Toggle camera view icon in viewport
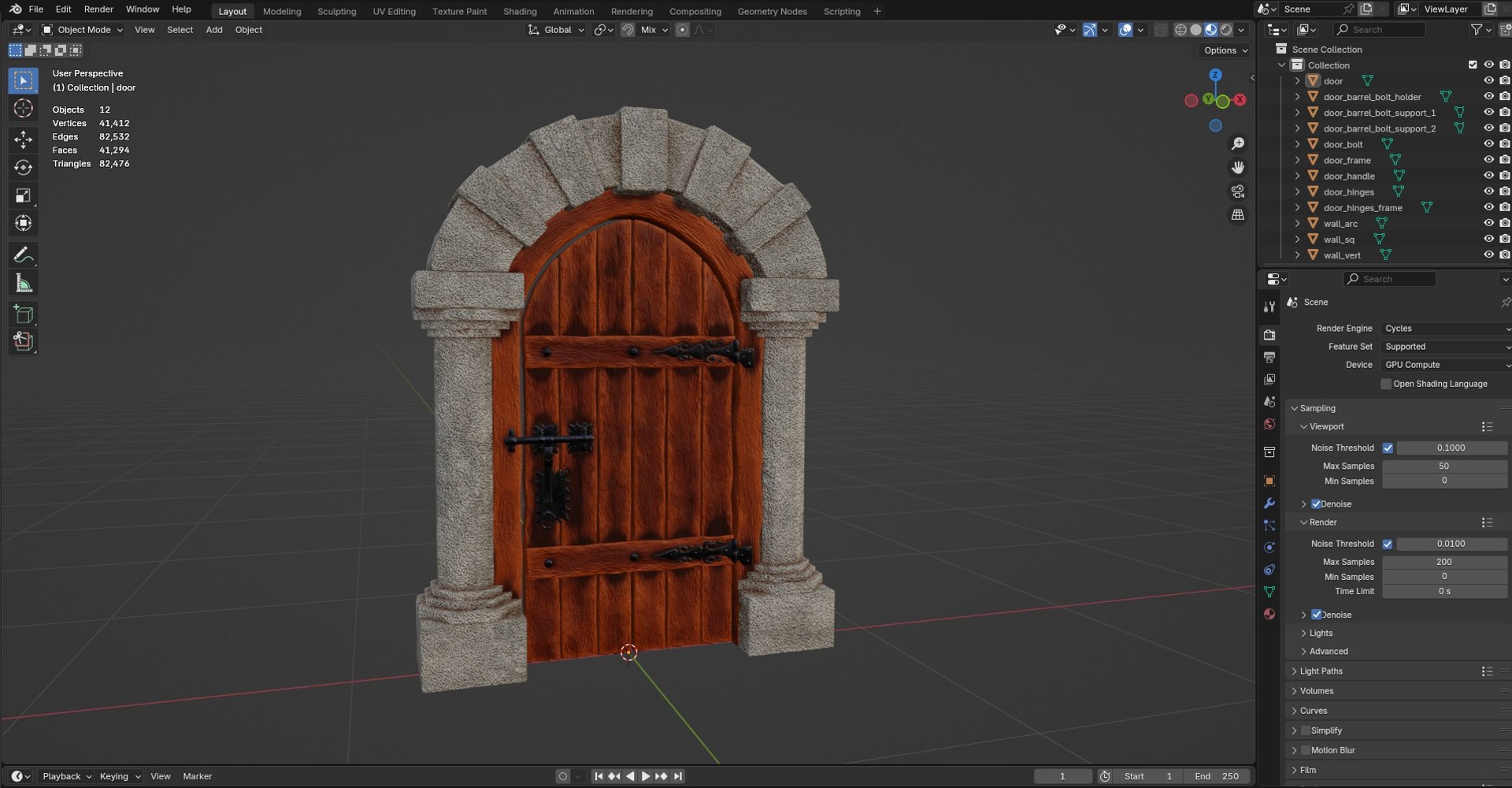This screenshot has width=1512, height=788. 1238,191
